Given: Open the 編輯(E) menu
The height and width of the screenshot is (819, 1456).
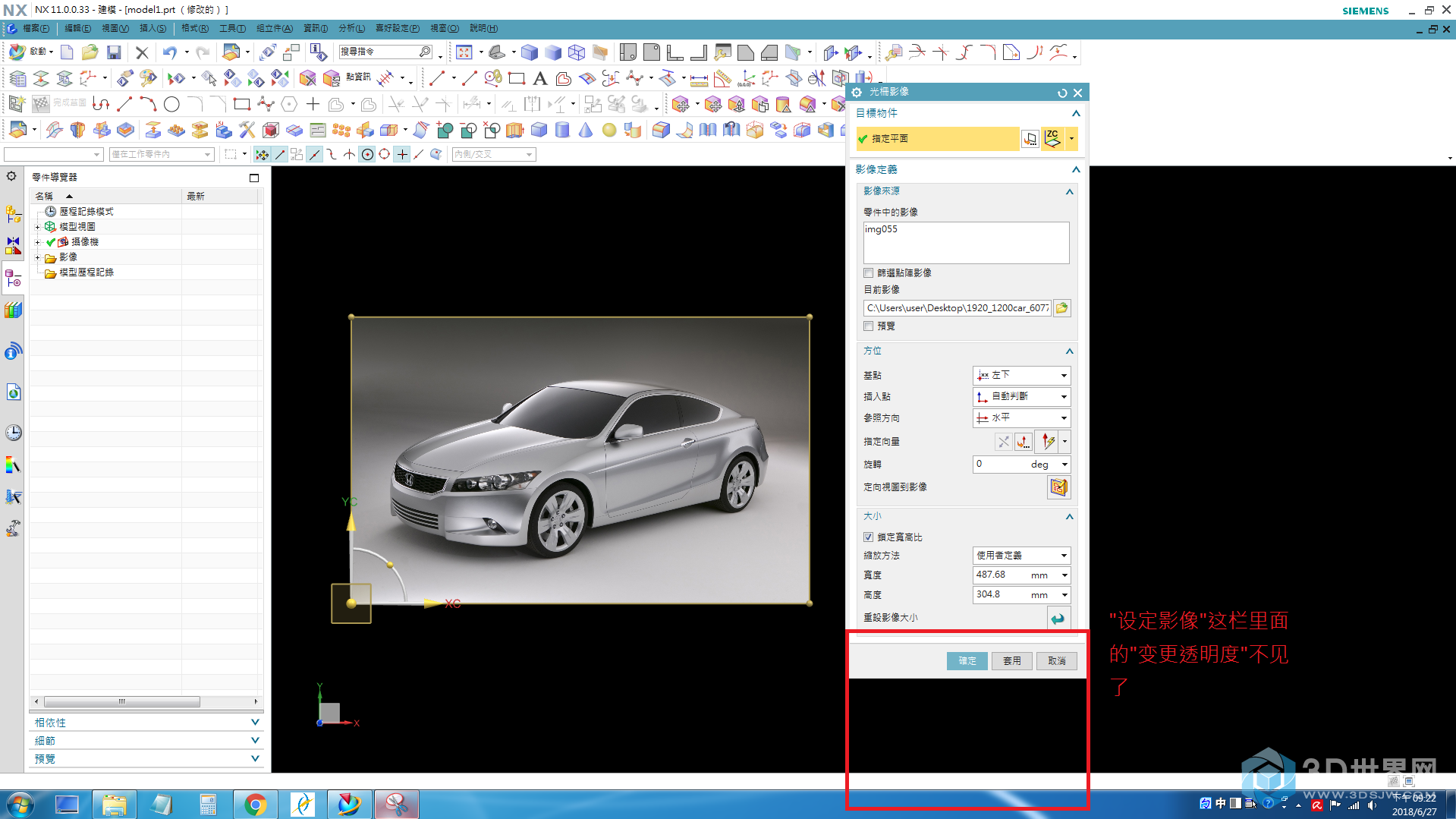Looking at the screenshot, I should [x=77, y=29].
